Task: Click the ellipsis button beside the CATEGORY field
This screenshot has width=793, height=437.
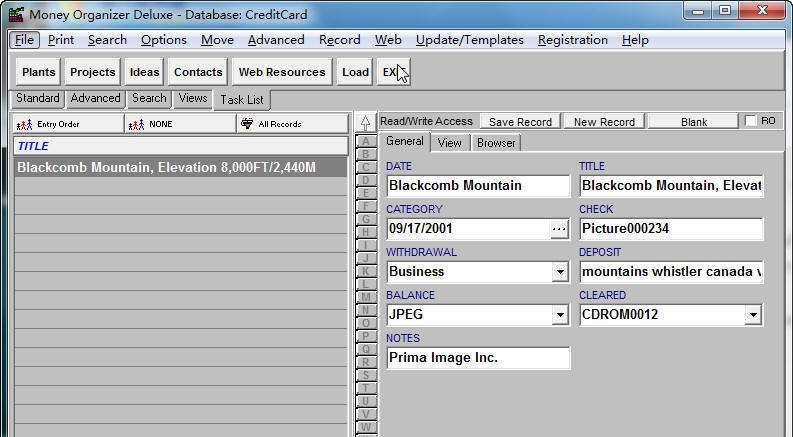Action: [559, 229]
